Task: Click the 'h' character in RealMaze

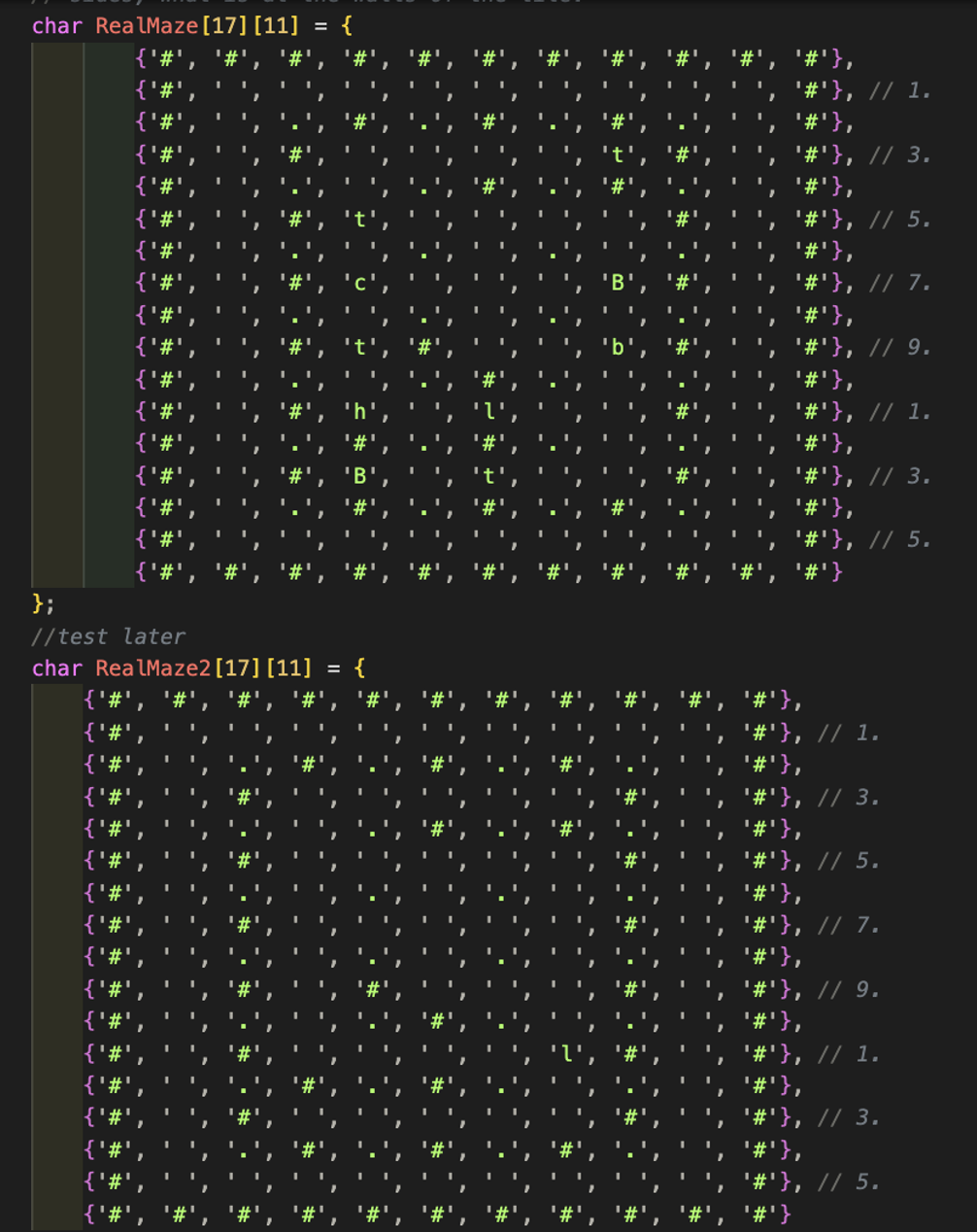Action: (x=359, y=412)
